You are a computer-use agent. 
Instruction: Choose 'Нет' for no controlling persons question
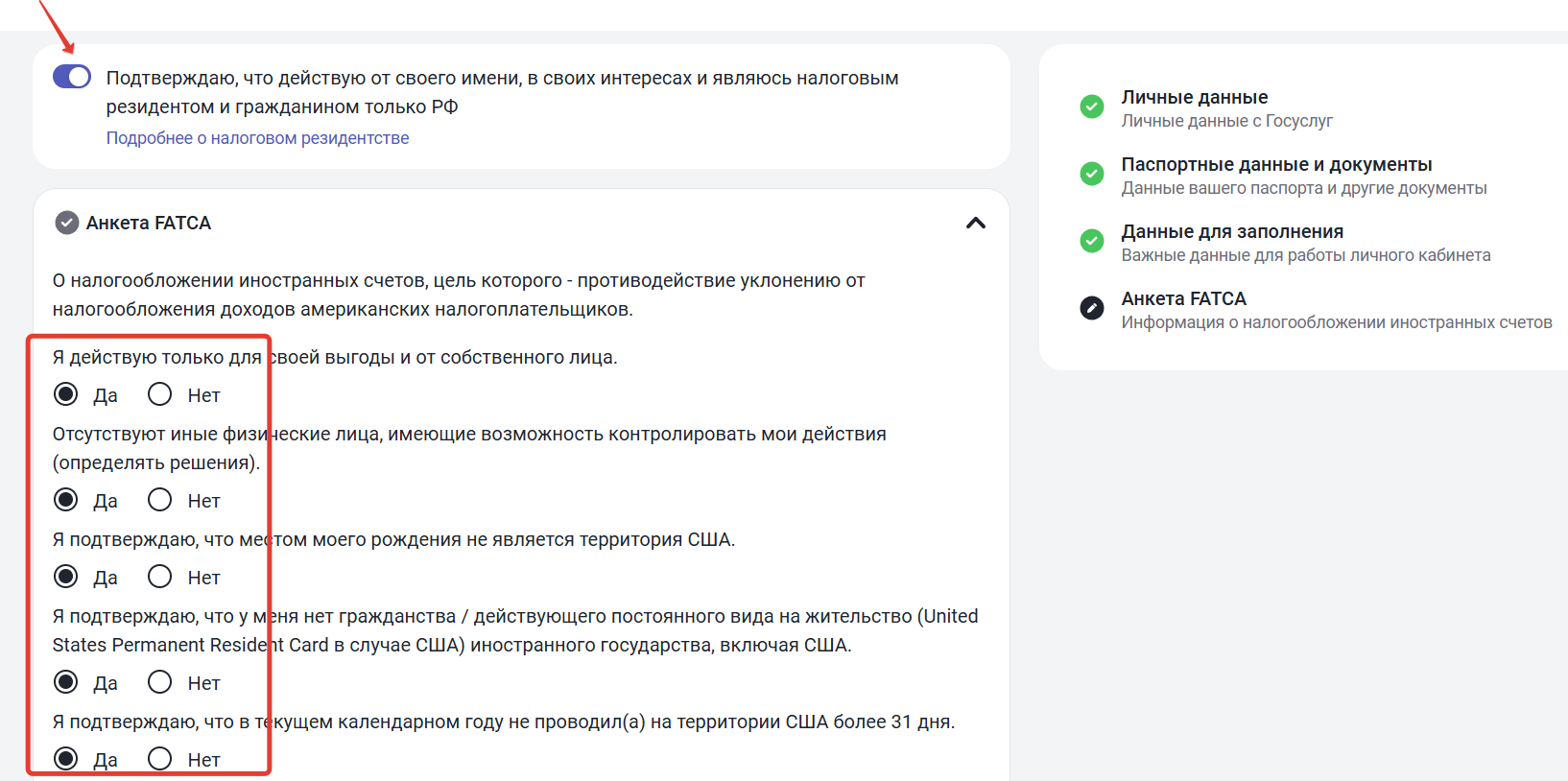coord(160,500)
